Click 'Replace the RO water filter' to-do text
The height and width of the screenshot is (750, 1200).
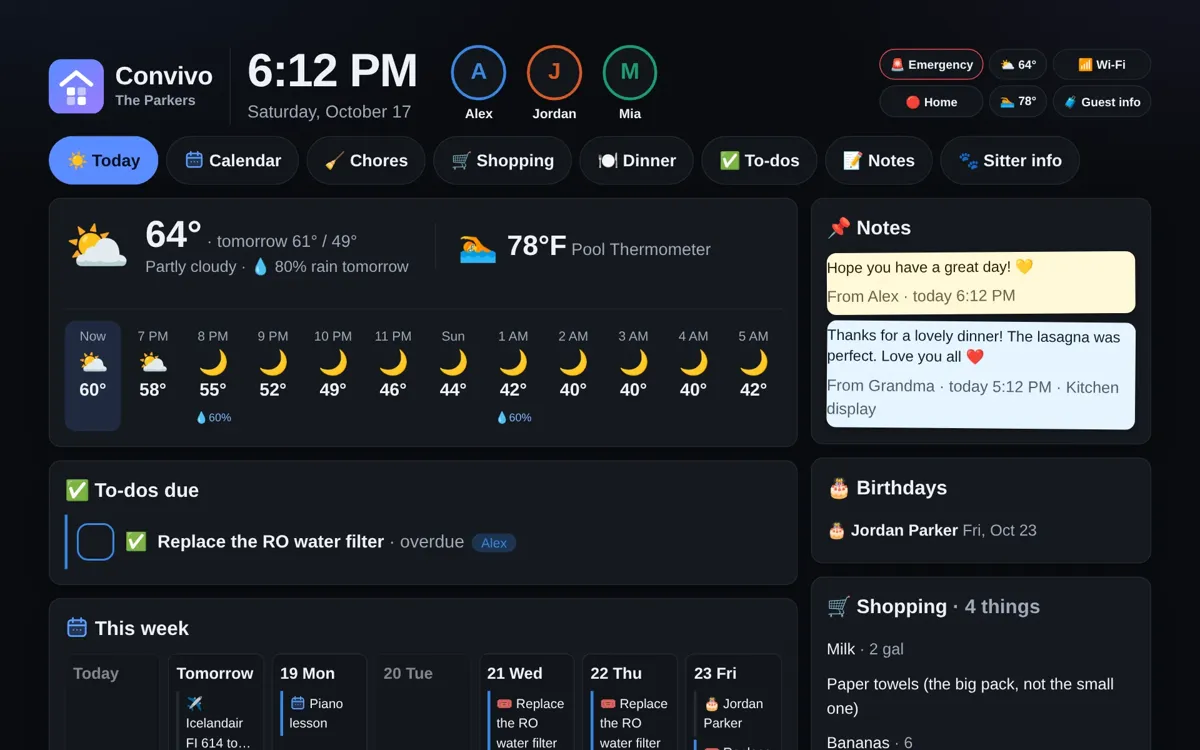click(270, 542)
